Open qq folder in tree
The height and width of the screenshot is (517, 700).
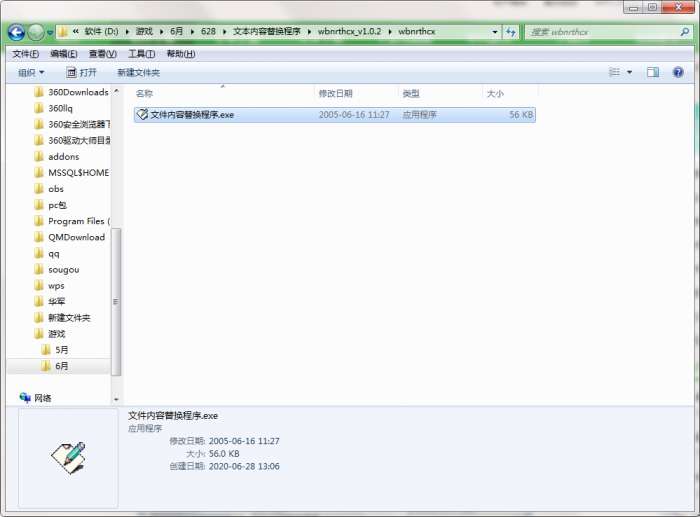click(x=54, y=254)
